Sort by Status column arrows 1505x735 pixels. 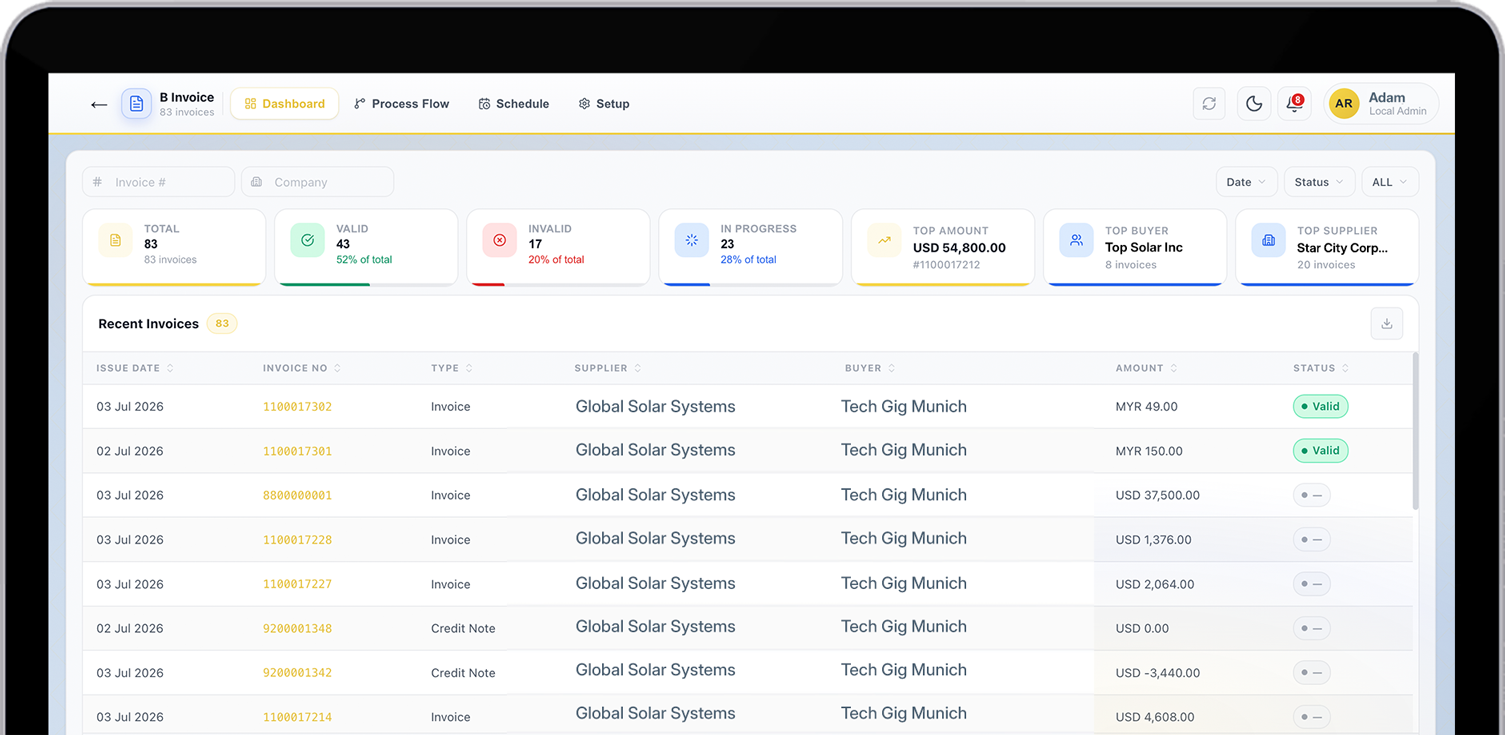1345,369
